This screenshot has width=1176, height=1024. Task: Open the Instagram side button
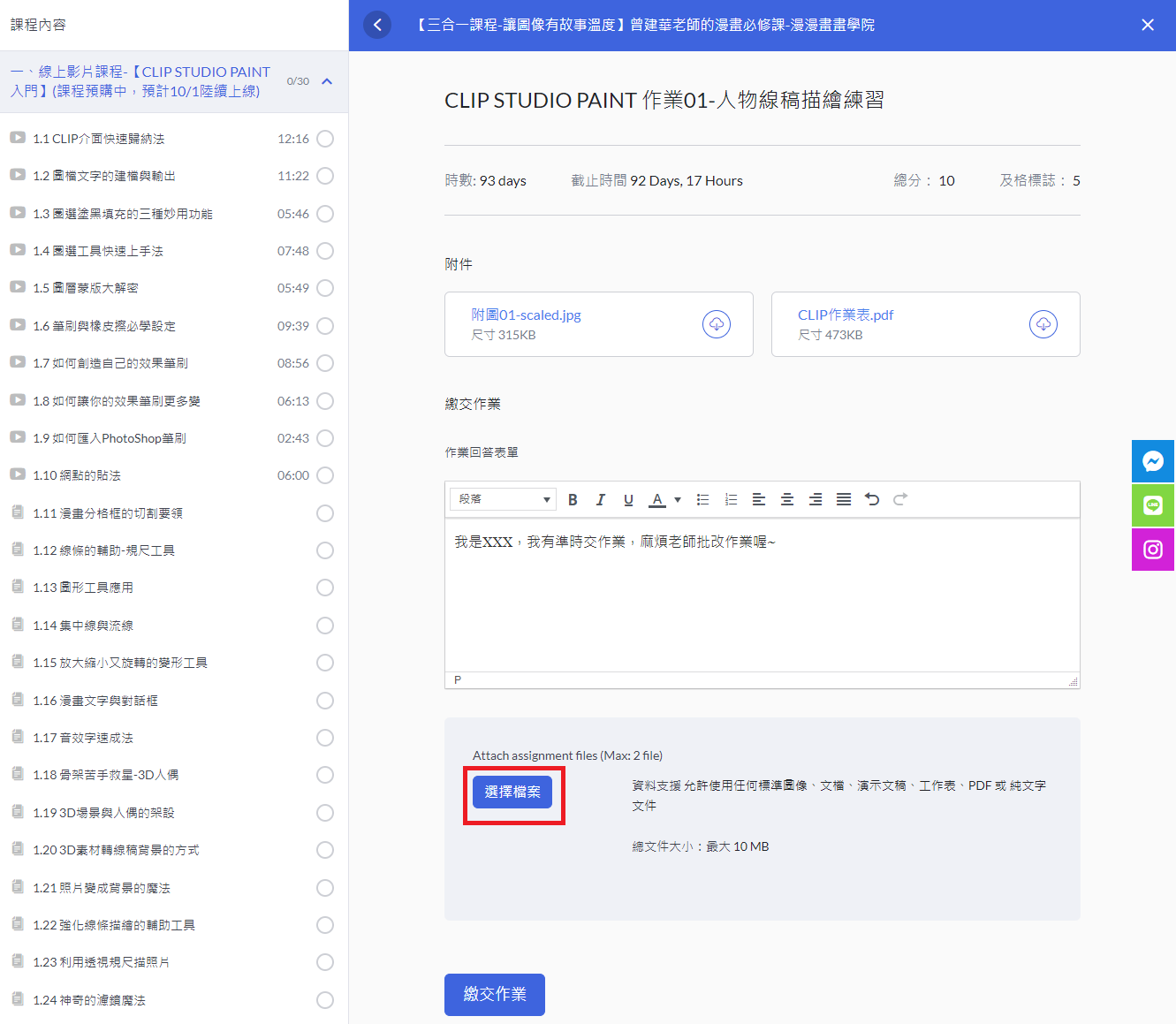[1153, 550]
